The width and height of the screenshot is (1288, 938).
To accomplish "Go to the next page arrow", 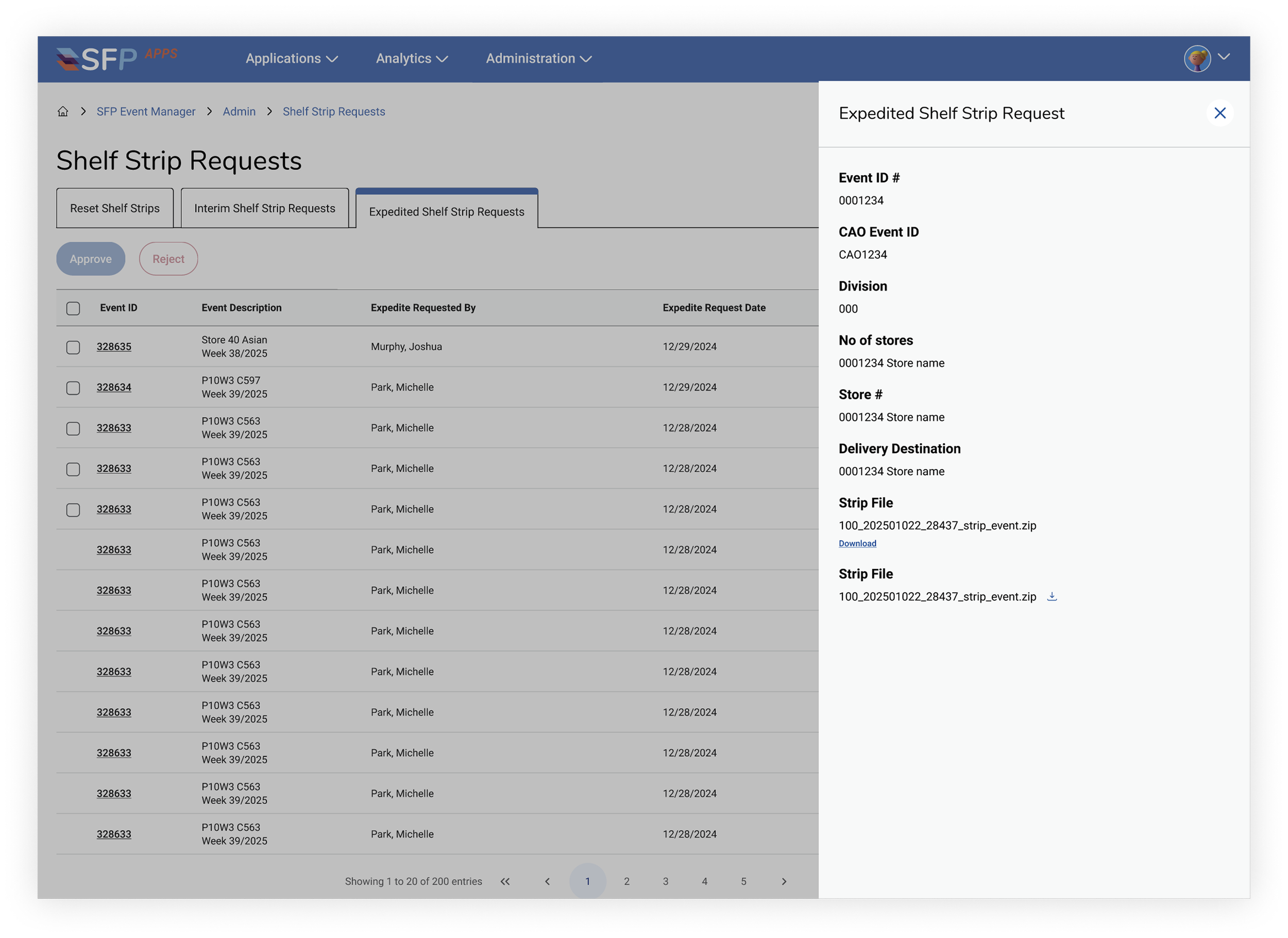I will tap(784, 881).
